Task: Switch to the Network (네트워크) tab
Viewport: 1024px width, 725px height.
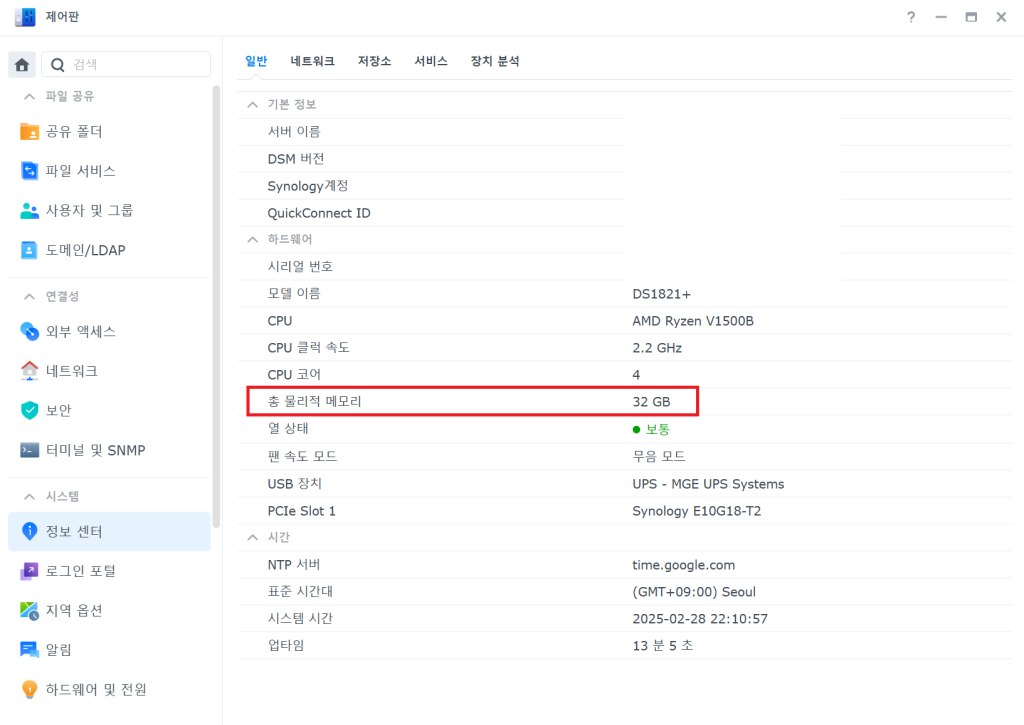Action: point(312,61)
